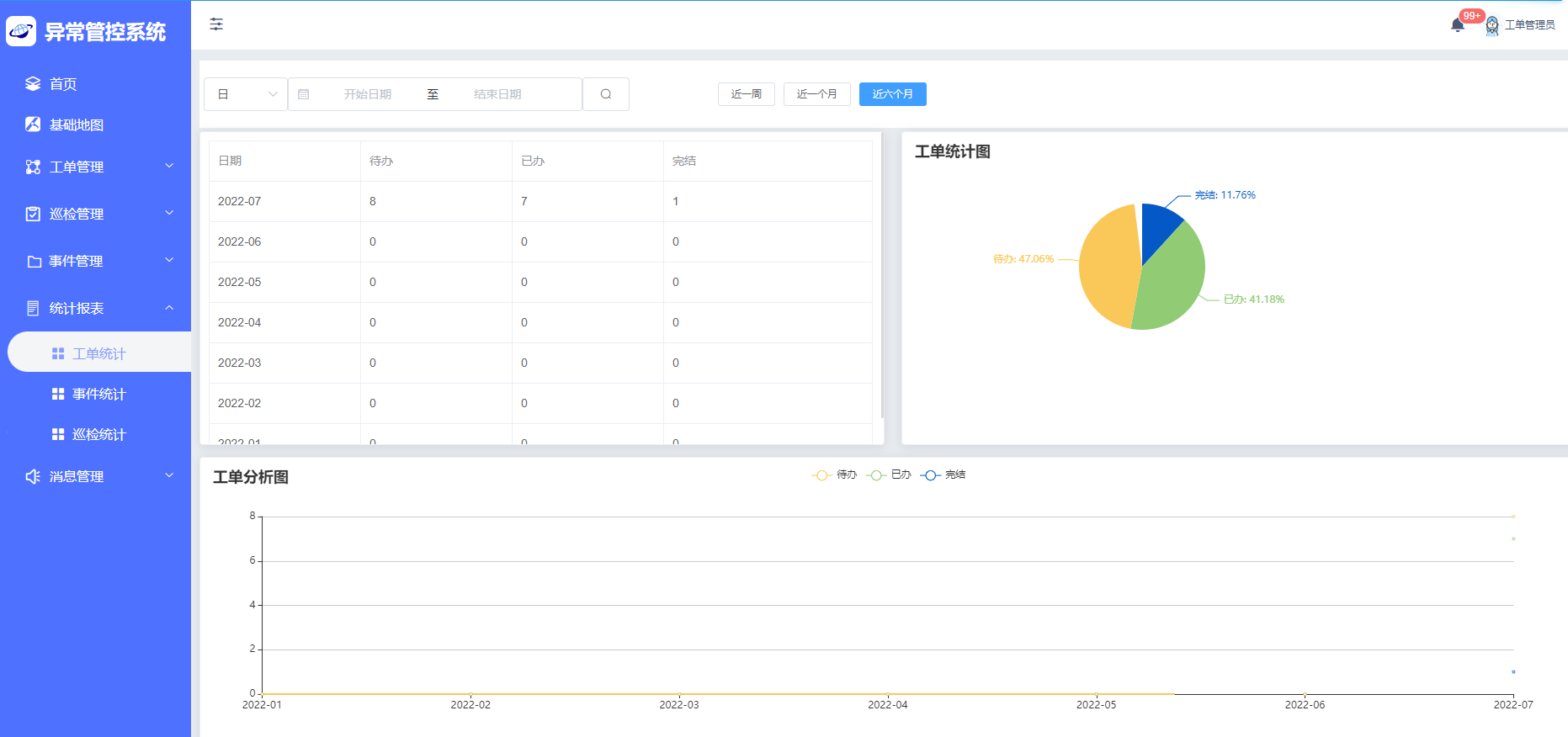This screenshot has width=1568, height=737.
Task: Click the 基础地图 map icon
Action: (x=33, y=125)
